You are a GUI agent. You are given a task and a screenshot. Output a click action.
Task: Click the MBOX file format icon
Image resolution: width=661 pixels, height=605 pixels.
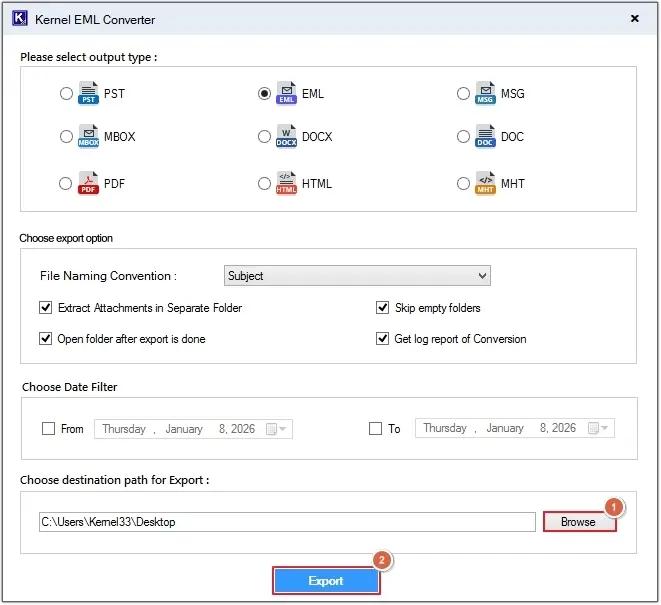tap(89, 137)
